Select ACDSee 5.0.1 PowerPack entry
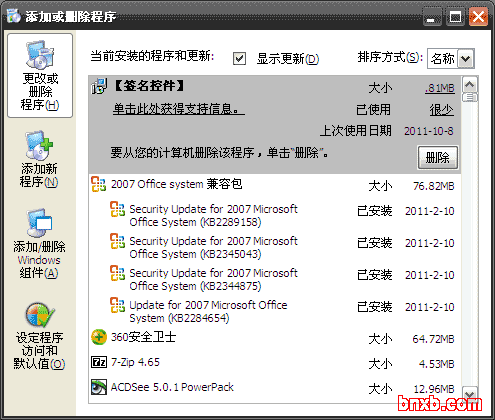 tap(275, 387)
